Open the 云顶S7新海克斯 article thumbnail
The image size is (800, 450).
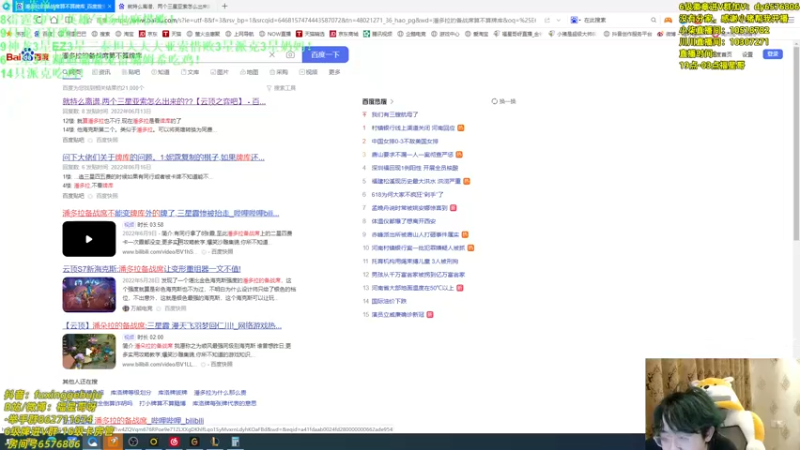tap(89, 294)
